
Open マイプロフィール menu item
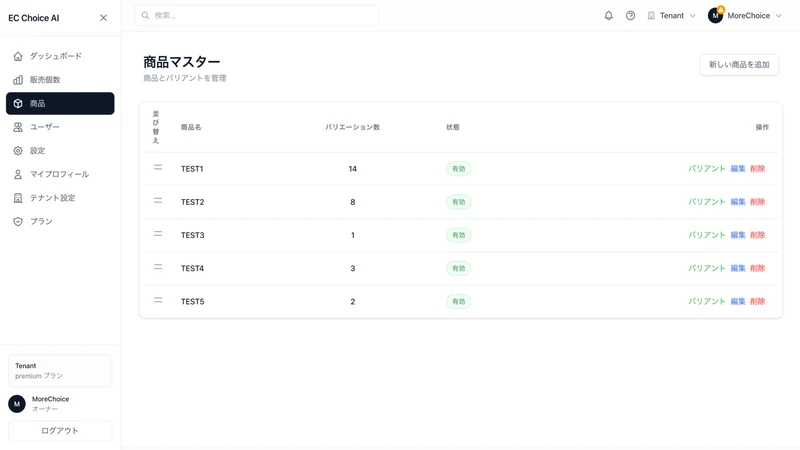[x=60, y=174]
